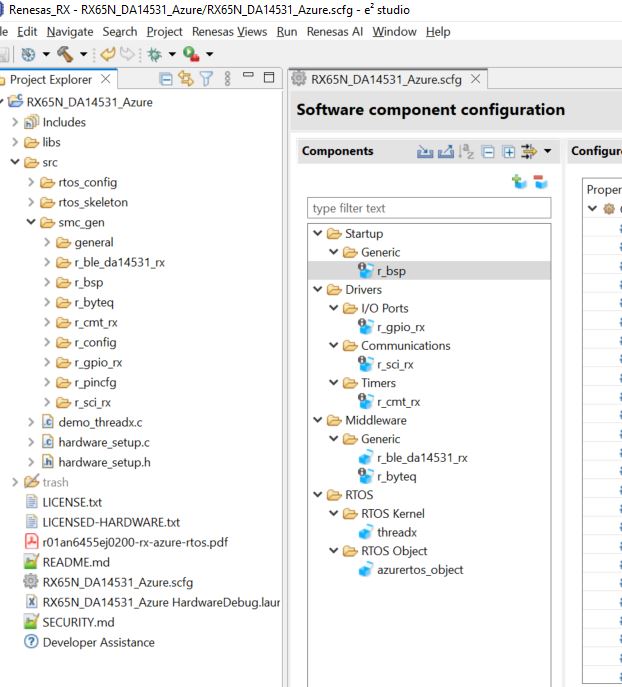Click the Expand all icon in the Components header

pos(509,152)
